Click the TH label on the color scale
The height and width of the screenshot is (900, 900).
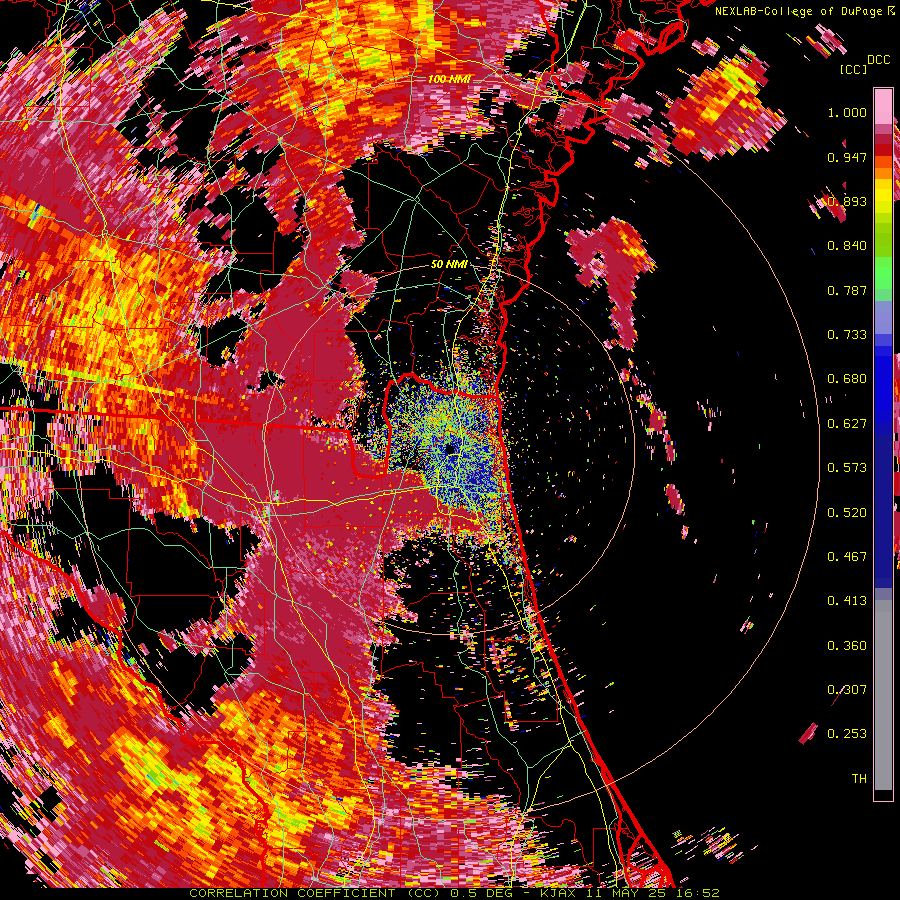[859, 779]
